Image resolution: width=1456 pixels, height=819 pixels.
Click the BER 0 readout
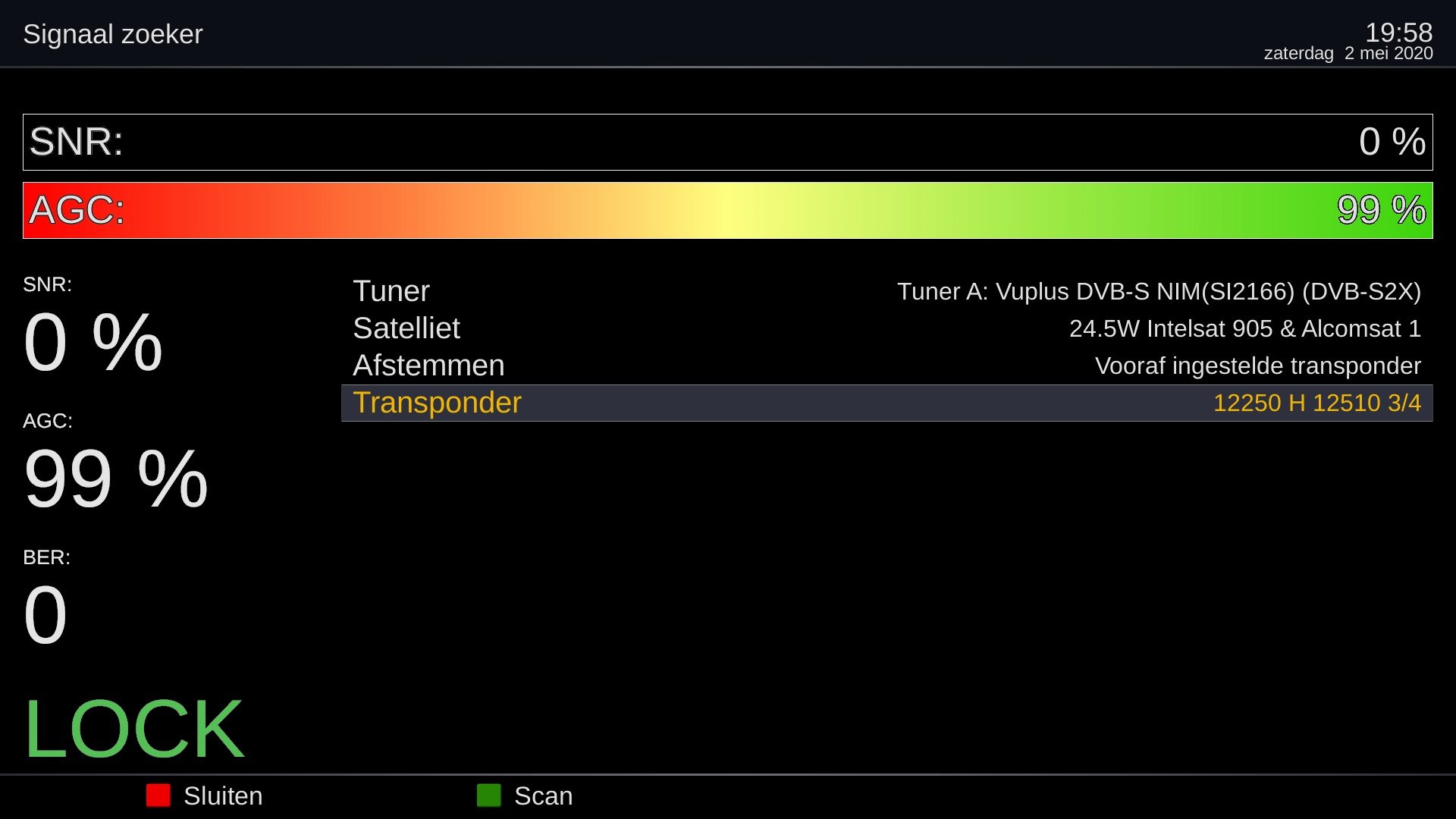click(x=45, y=614)
